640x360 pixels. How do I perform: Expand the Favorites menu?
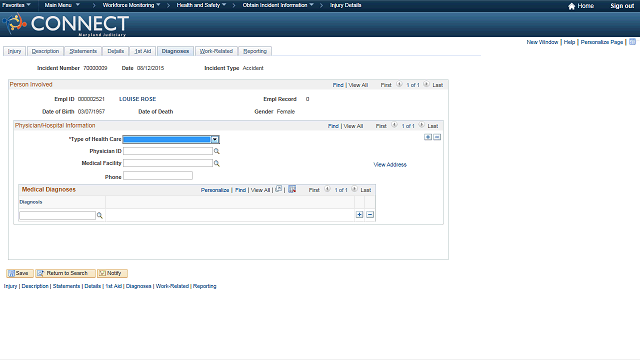[x=16, y=5]
